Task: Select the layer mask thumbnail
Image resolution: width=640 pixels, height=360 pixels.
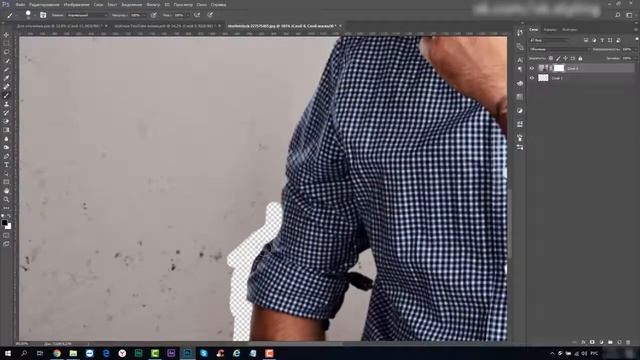Action: click(x=559, y=69)
